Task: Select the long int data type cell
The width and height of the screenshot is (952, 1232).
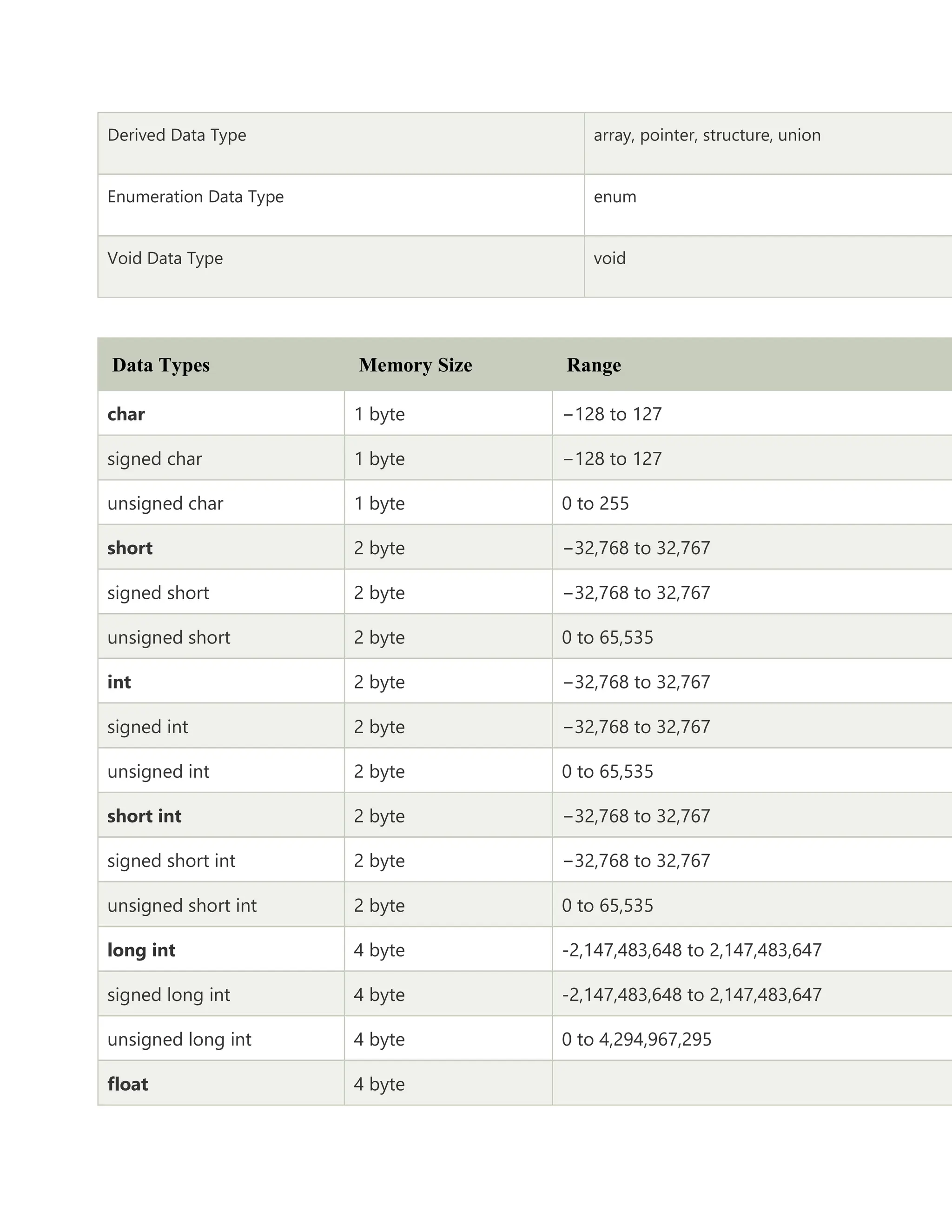Action: (221, 949)
